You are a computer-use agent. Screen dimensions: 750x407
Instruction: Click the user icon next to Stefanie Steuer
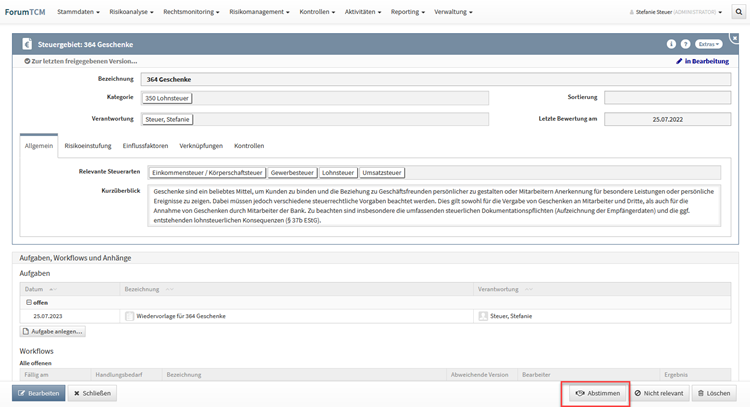click(x=633, y=13)
